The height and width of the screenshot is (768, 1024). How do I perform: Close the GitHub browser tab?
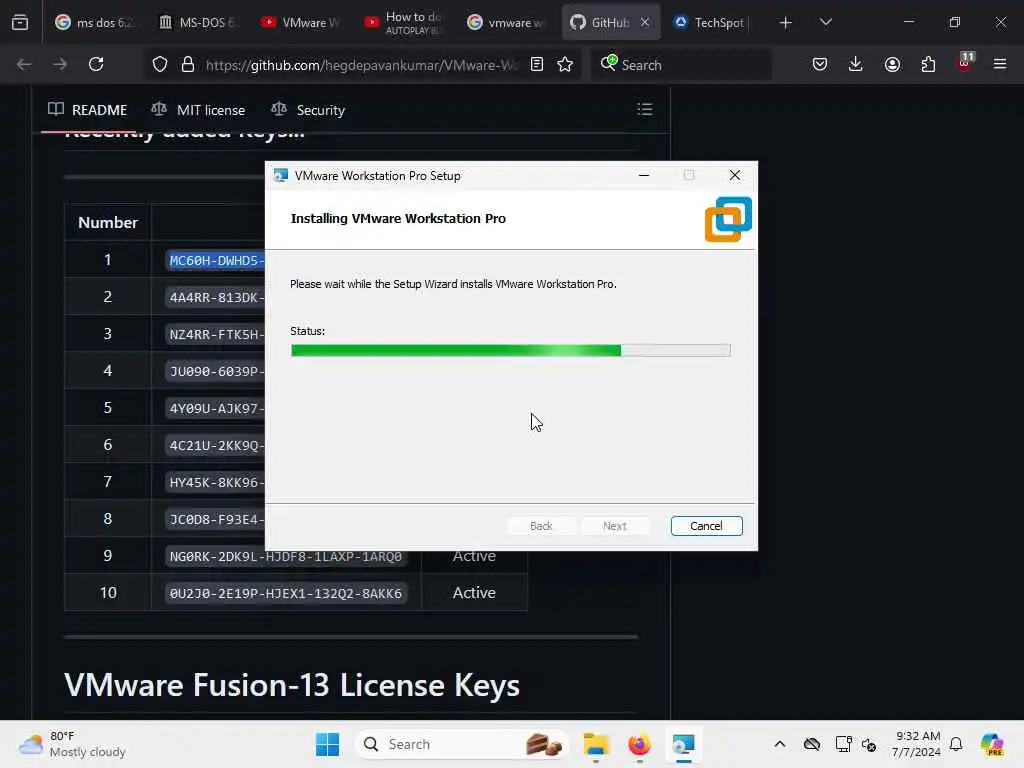pyautogui.click(x=645, y=22)
